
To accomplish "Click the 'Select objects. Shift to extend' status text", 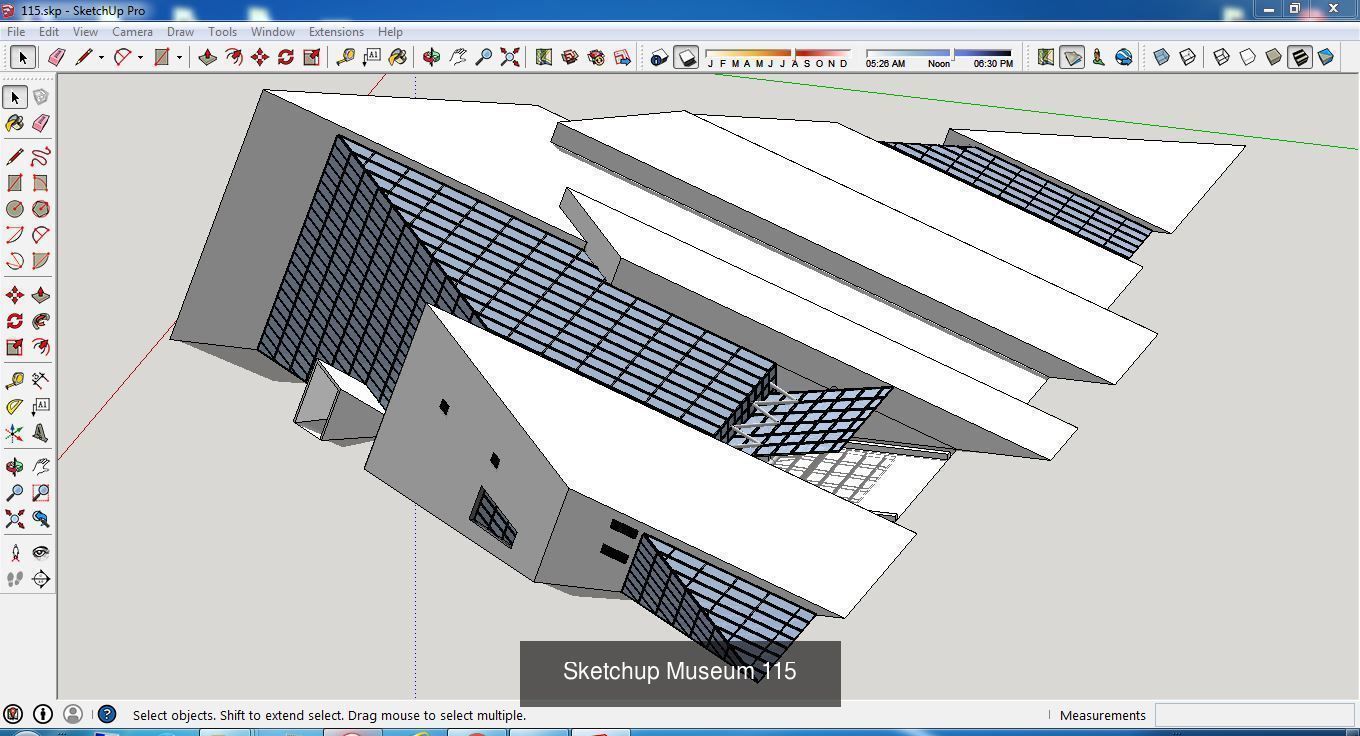I will click(329, 715).
